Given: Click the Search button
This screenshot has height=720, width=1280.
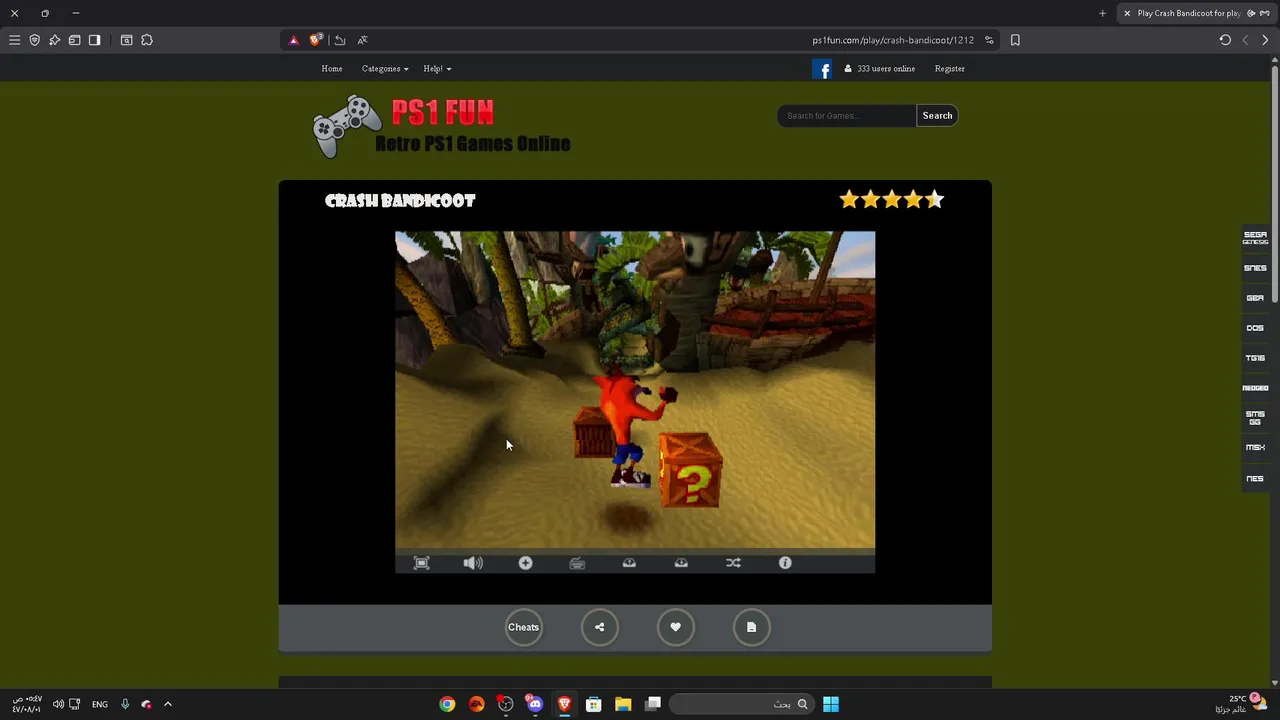Looking at the screenshot, I should pyautogui.click(x=937, y=116).
